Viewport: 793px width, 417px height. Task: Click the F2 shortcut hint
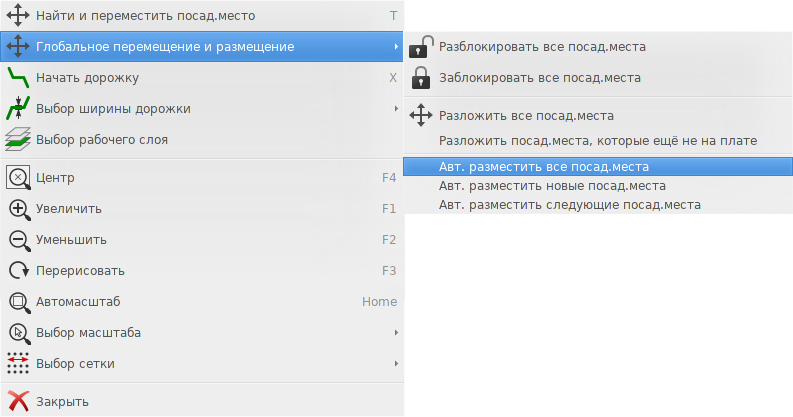point(389,240)
